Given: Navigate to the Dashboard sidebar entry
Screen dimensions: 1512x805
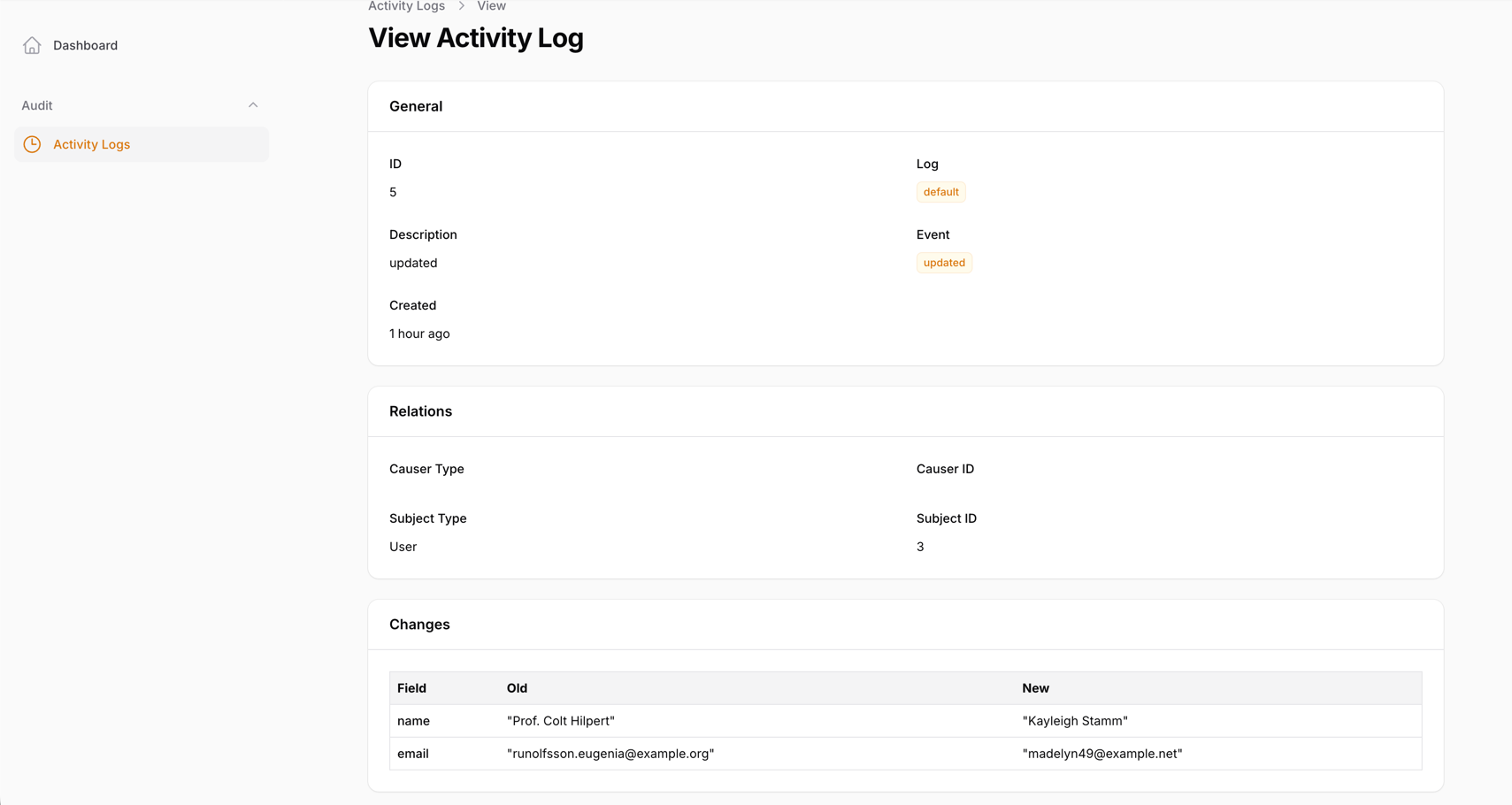Looking at the screenshot, I should [85, 44].
